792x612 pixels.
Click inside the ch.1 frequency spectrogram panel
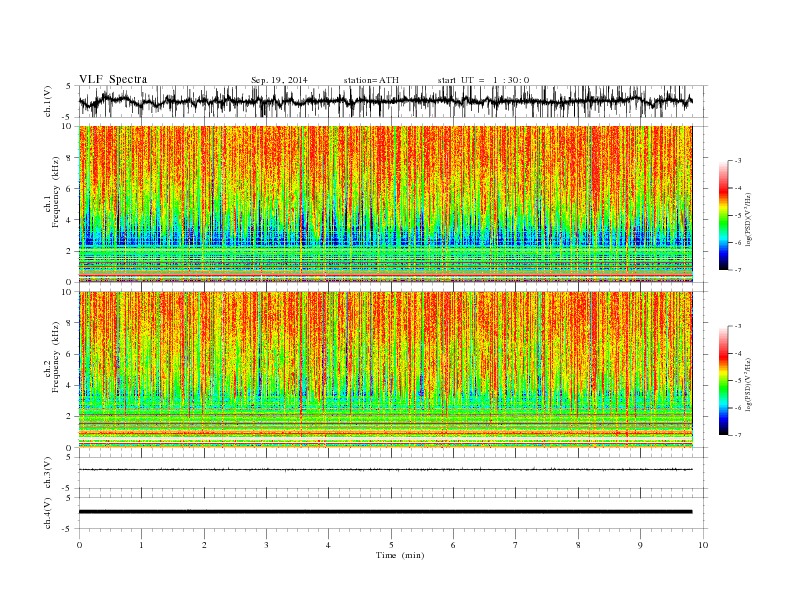(385, 204)
